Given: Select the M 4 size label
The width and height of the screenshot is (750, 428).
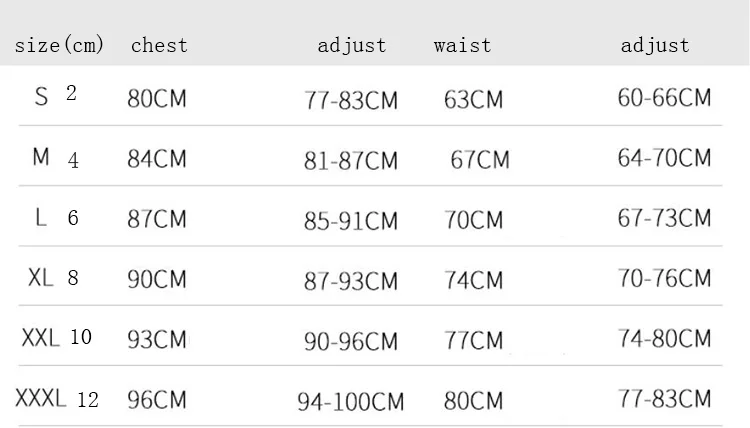Looking at the screenshot, I should coord(56,159).
